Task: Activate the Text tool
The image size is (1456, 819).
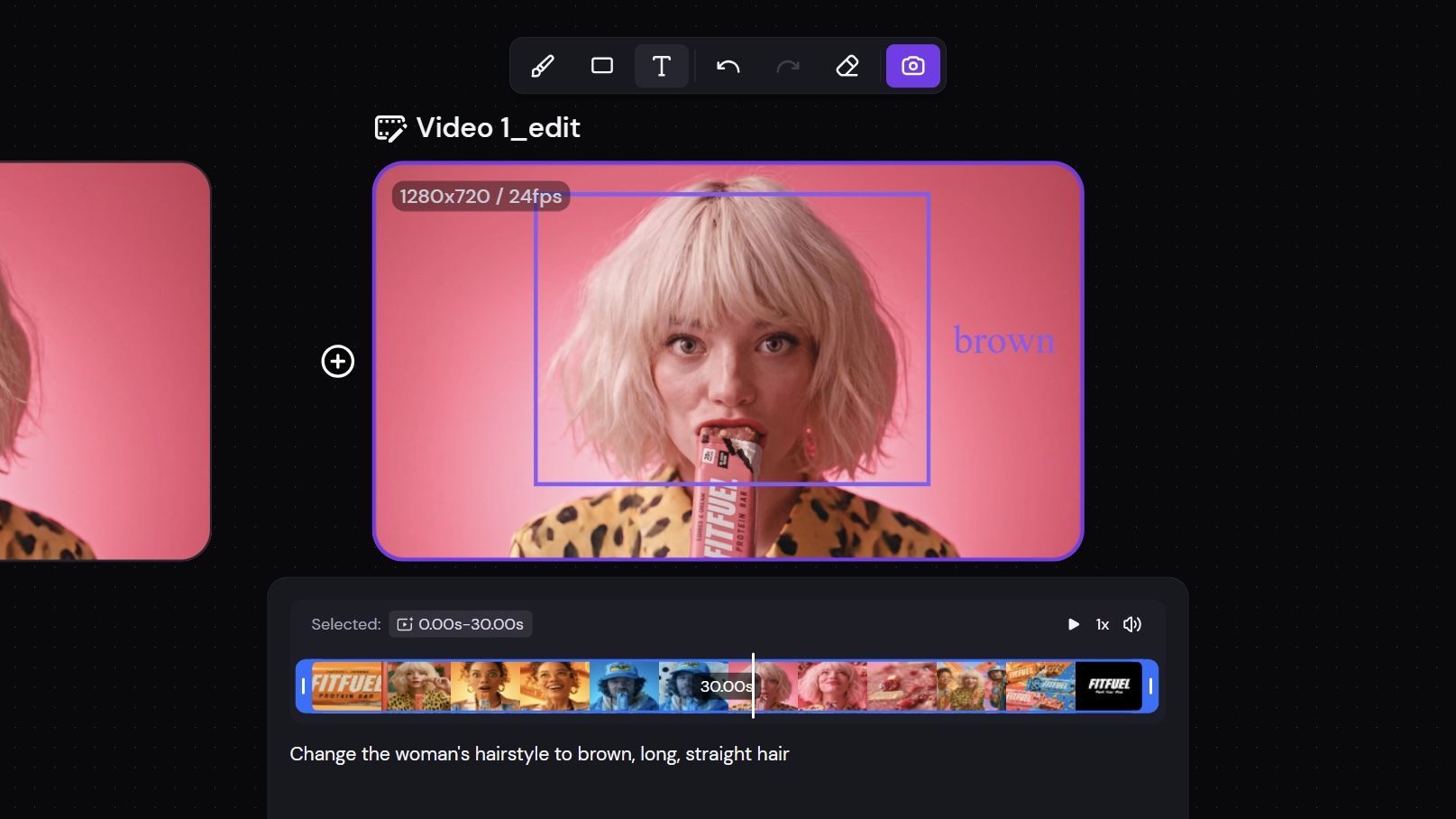Action: [662, 66]
